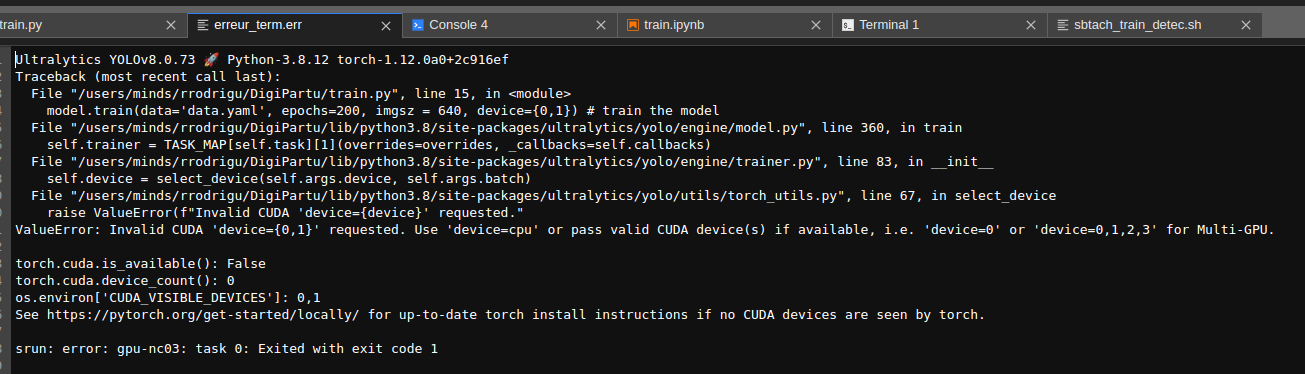Click the Terminal 1 tab icon
This screenshot has height=374, width=1305.
point(848,24)
